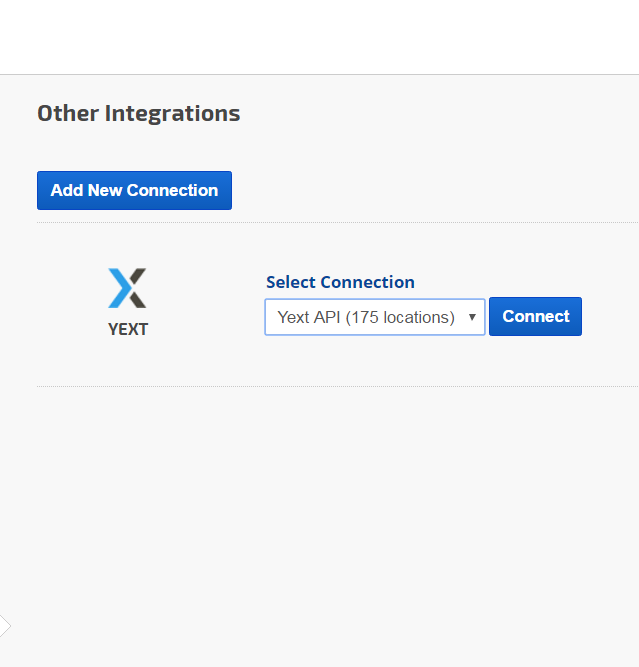
Task: Click the Add New Connection button
Action: tap(134, 190)
